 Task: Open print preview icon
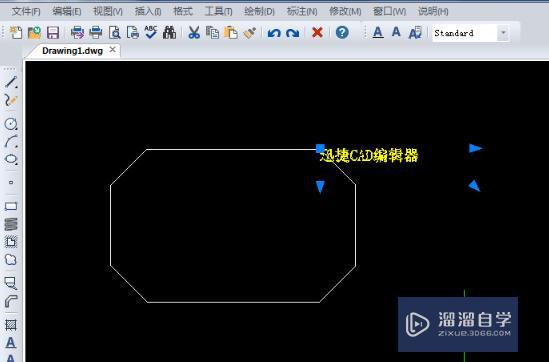114,33
